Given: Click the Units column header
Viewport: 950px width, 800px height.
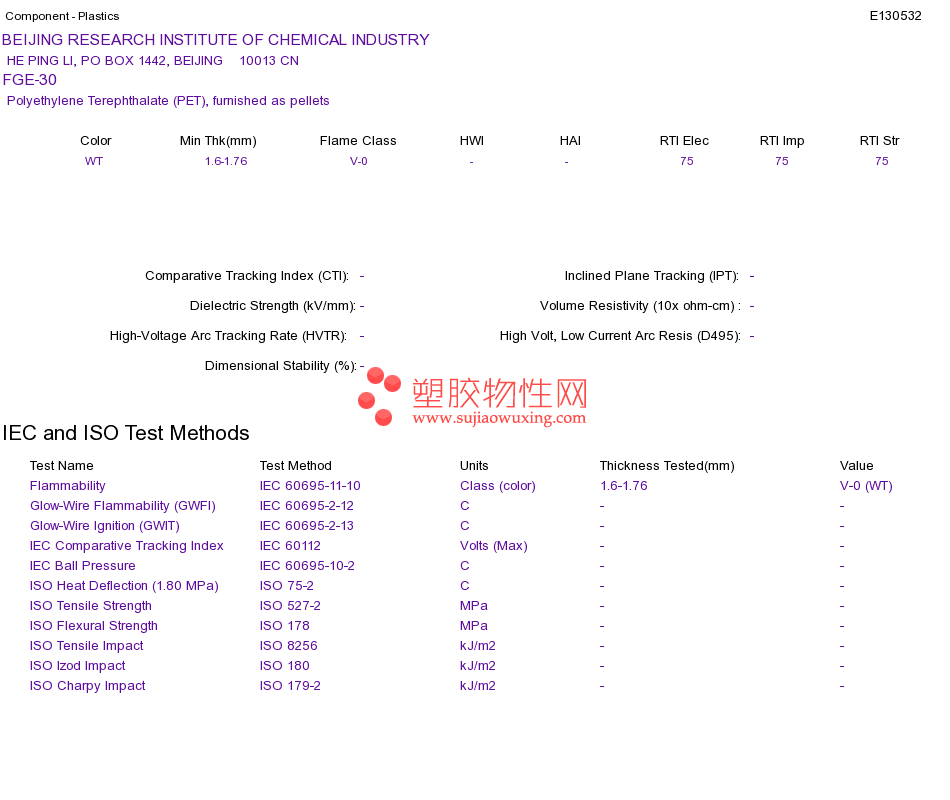Looking at the screenshot, I should point(474,466).
